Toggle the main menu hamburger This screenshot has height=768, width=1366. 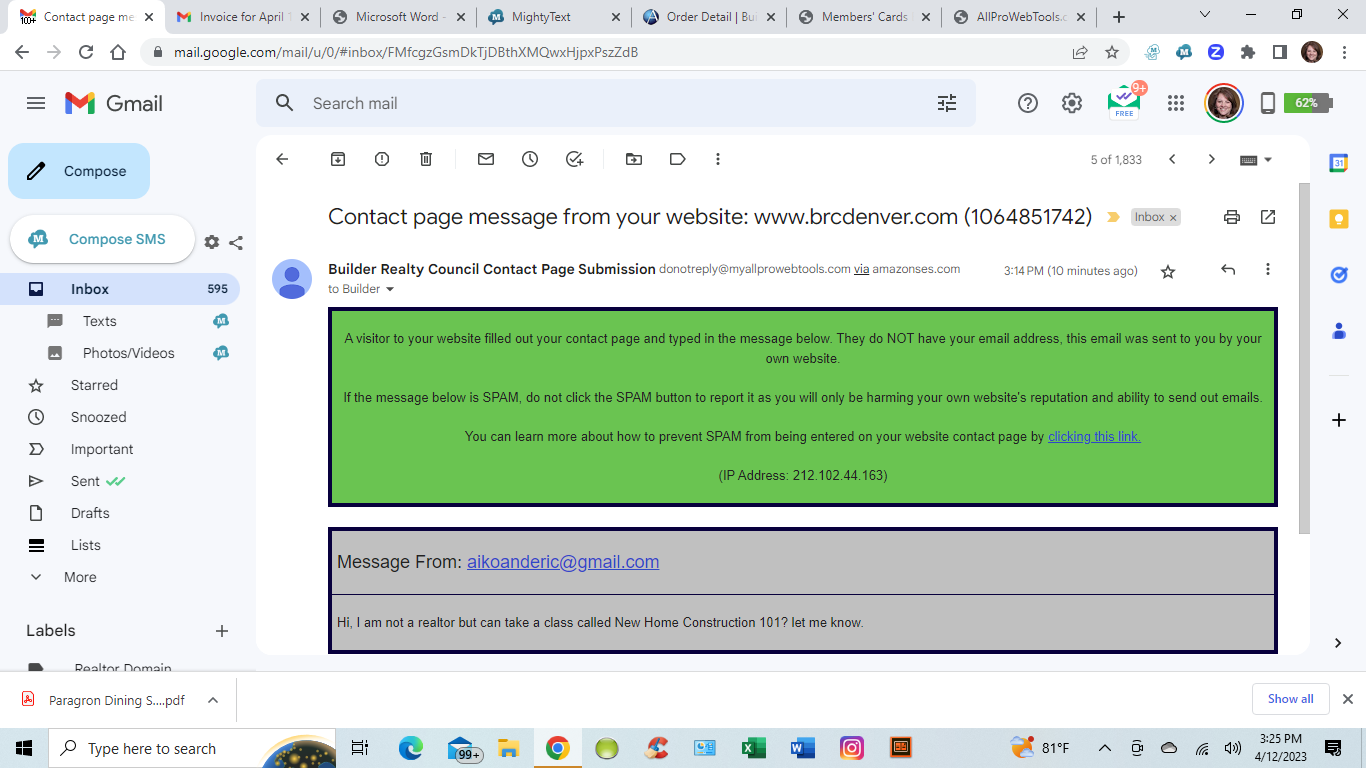point(36,103)
